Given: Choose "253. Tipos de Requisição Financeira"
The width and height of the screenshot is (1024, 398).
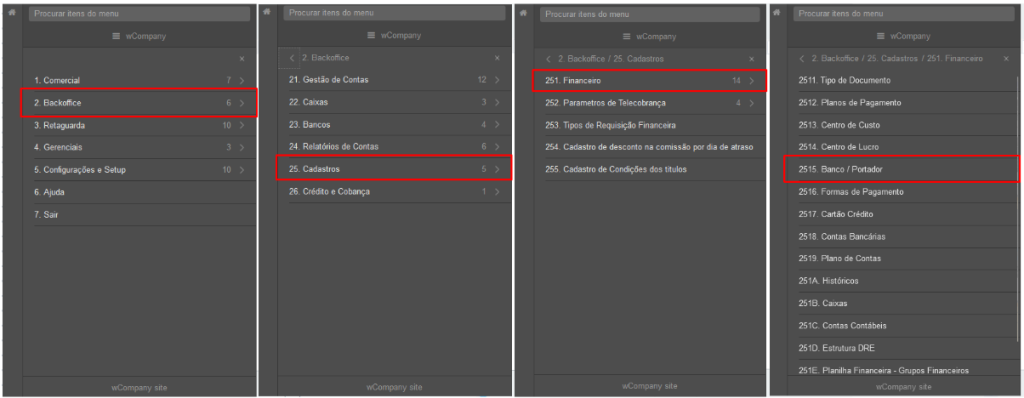Looking at the screenshot, I should click(649, 125).
